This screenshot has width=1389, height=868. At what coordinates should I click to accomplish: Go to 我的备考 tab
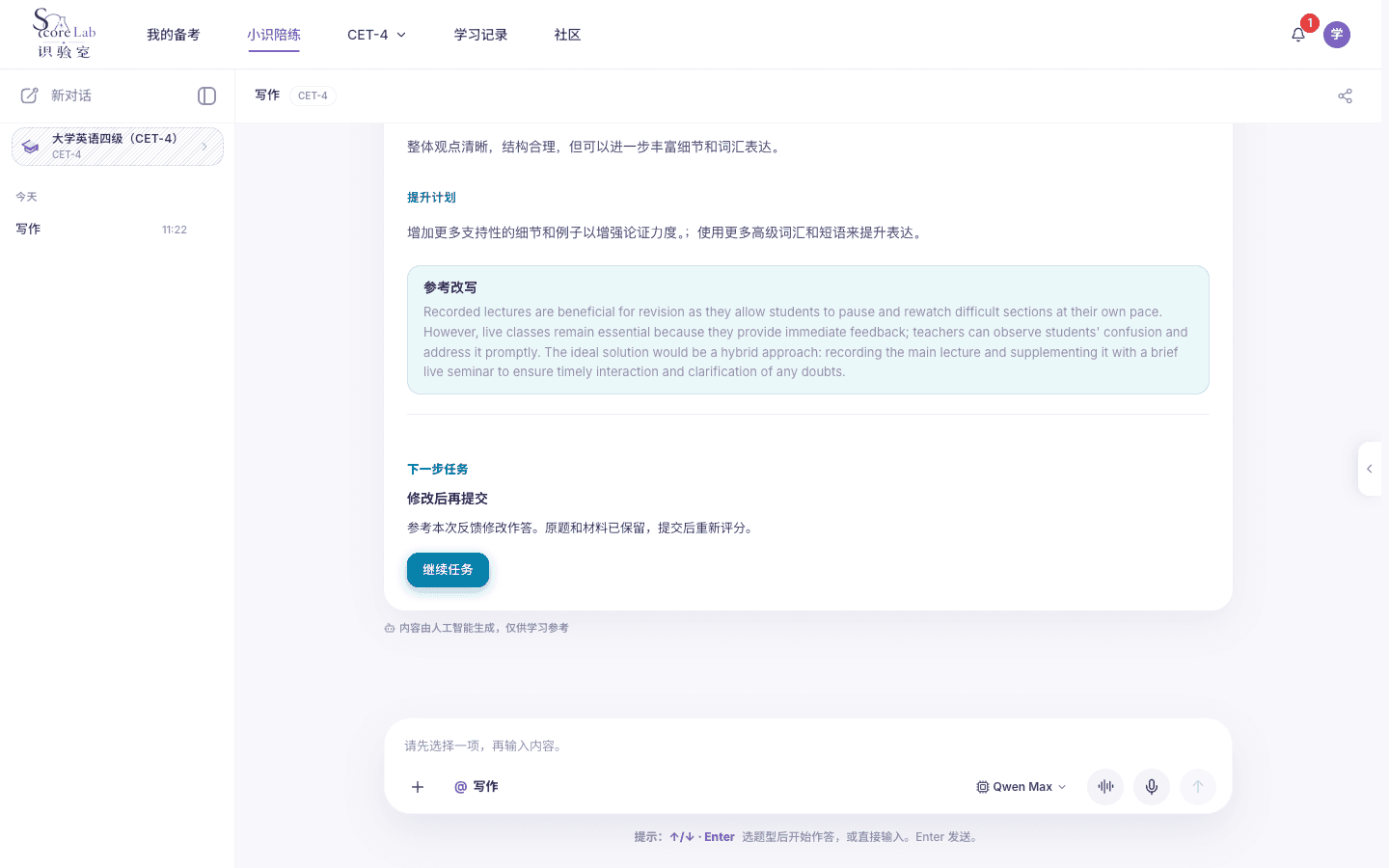pos(174,35)
